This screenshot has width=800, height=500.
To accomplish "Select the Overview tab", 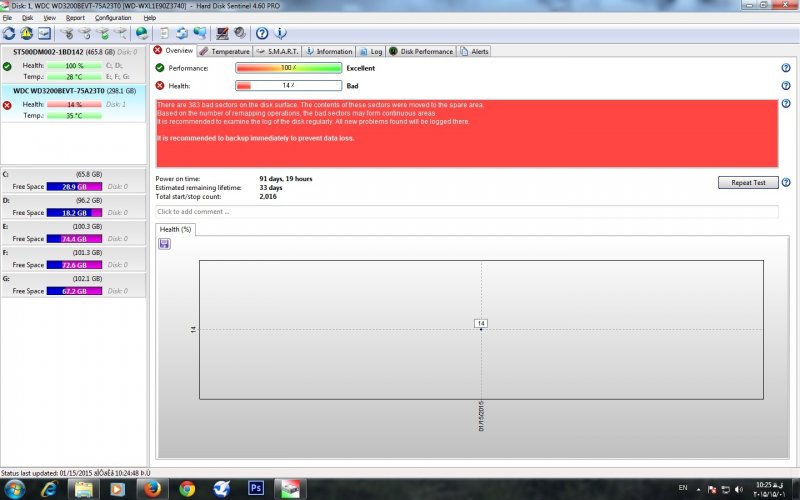I will point(173,51).
